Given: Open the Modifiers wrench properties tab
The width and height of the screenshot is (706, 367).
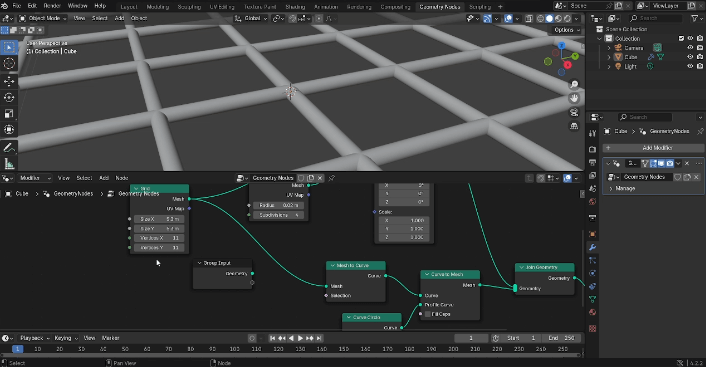Looking at the screenshot, I should [x=593, y=247].
